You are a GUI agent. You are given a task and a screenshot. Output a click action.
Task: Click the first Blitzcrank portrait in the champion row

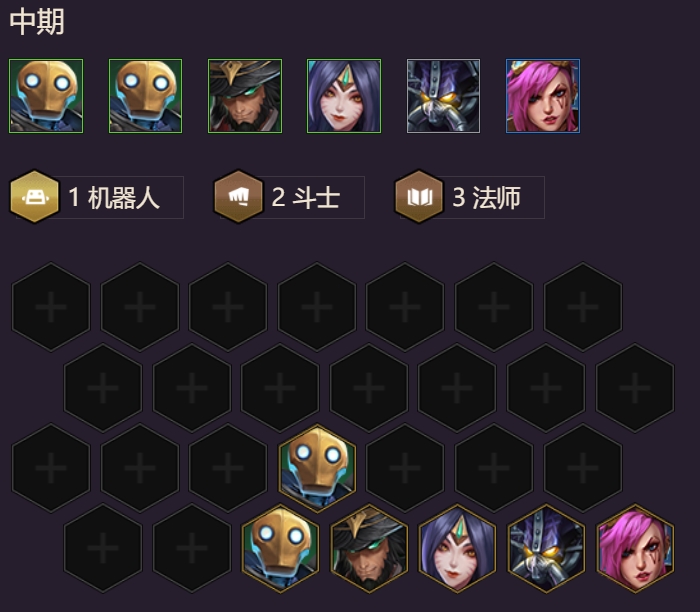(46, 96)
